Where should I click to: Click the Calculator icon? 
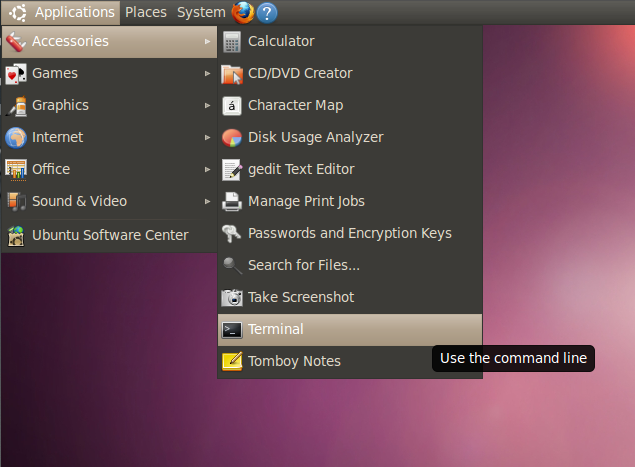232,42
